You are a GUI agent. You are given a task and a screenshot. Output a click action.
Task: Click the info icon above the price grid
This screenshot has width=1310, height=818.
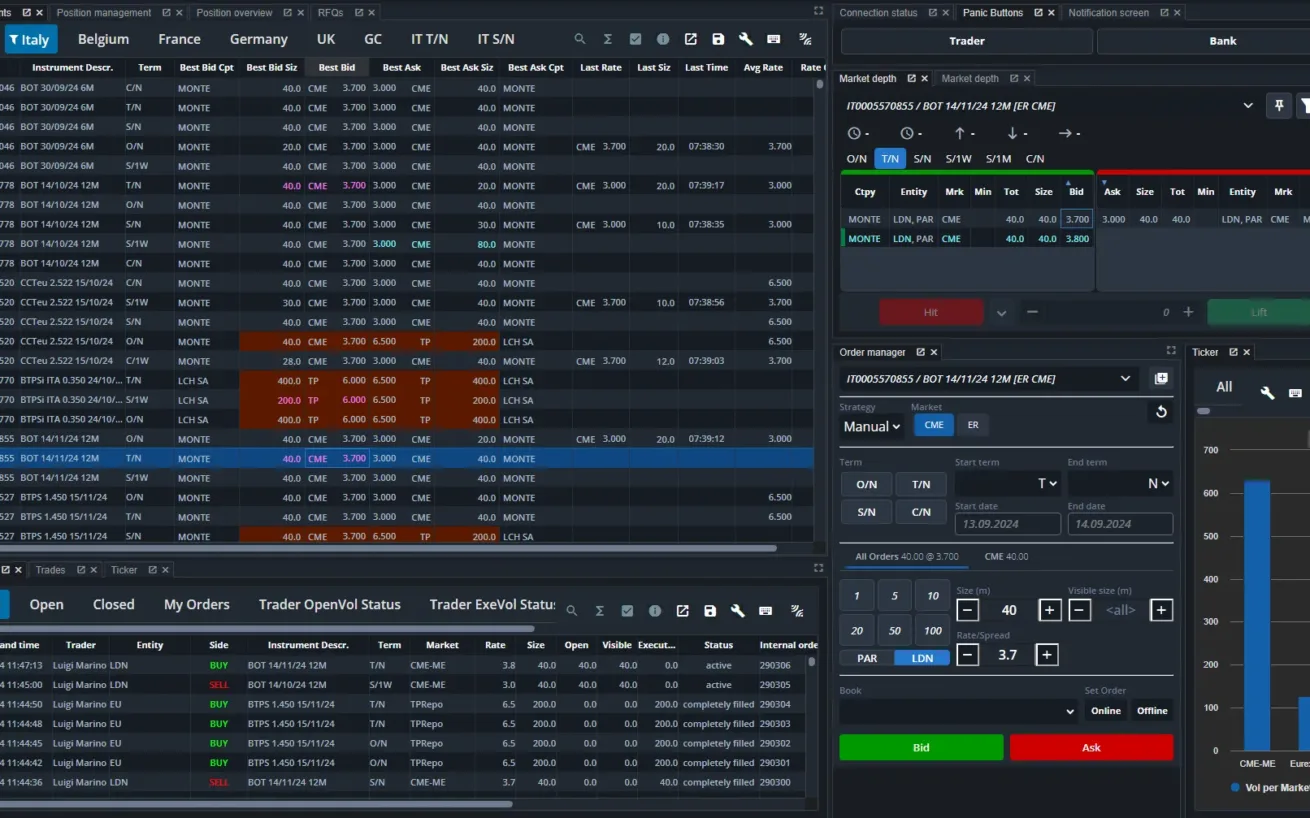(x=662, y=38)
